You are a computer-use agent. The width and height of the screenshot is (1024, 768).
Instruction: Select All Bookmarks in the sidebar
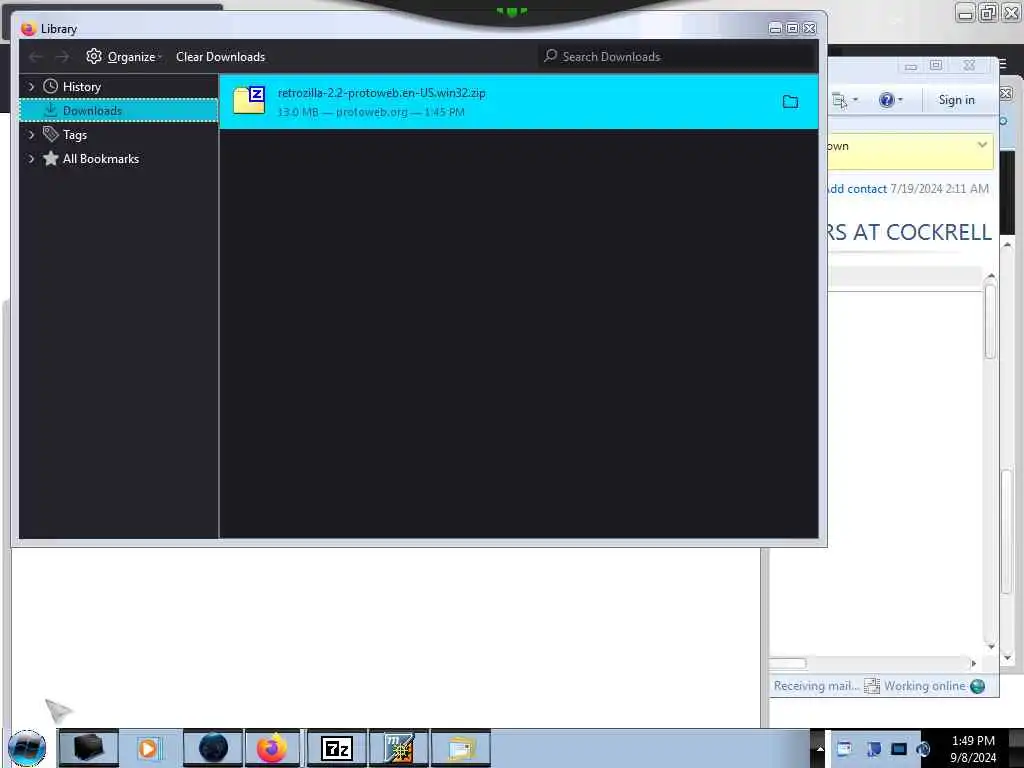101,159
